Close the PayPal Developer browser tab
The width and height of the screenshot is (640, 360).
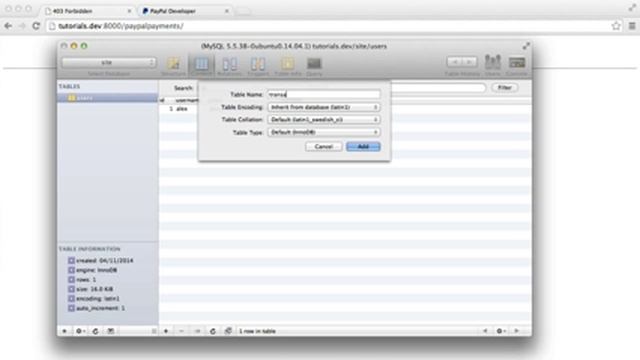point(227,11)
